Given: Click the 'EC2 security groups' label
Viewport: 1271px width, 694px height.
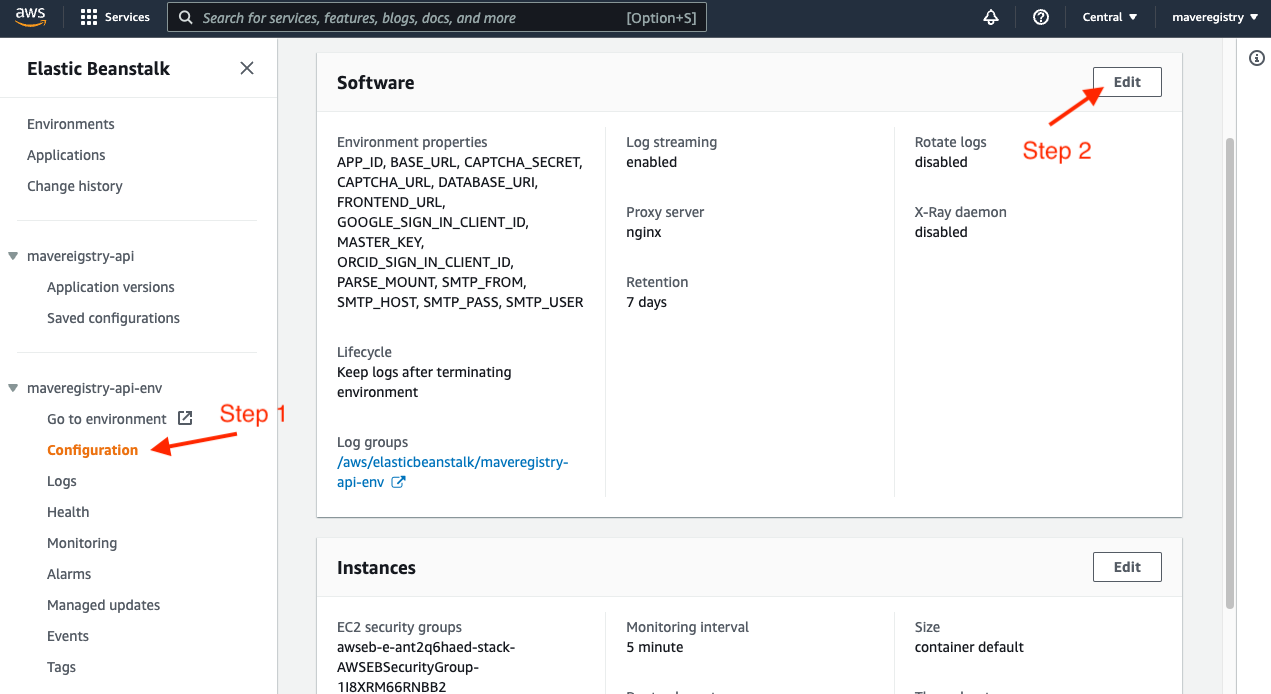Looking at the screenshot, I should 399,627.
